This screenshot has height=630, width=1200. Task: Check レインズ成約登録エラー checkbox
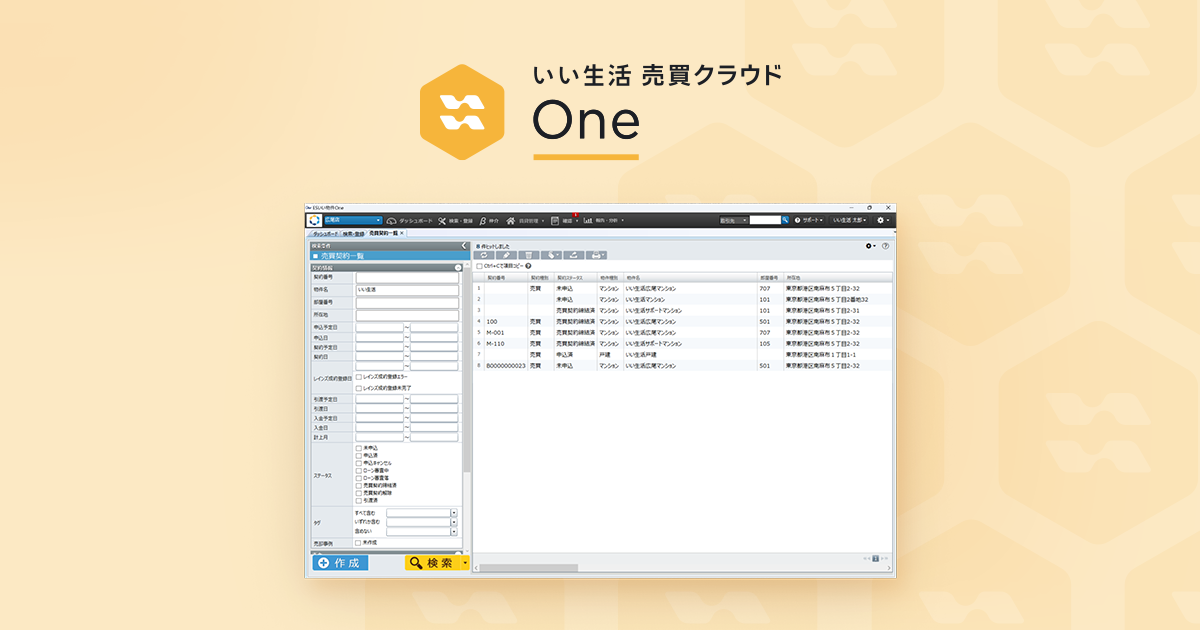pos(358,376)
